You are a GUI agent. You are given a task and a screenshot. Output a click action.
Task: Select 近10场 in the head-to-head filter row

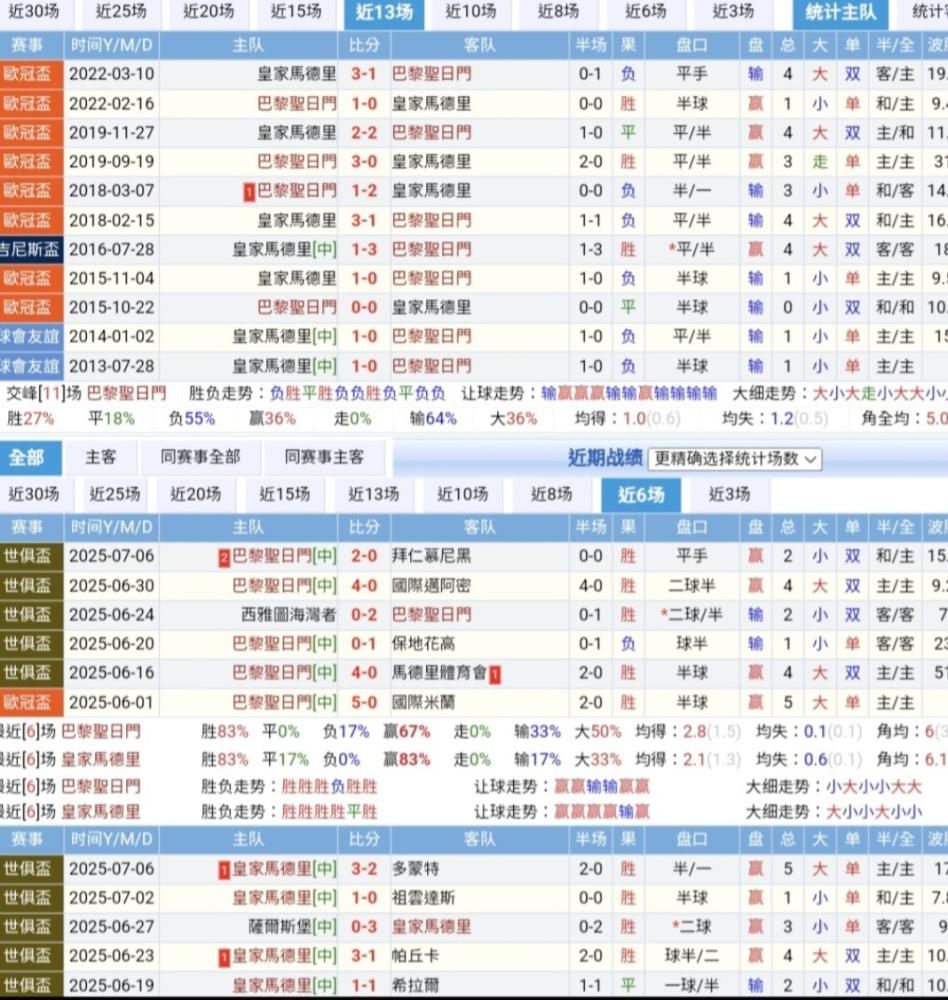tap(471, 11)
